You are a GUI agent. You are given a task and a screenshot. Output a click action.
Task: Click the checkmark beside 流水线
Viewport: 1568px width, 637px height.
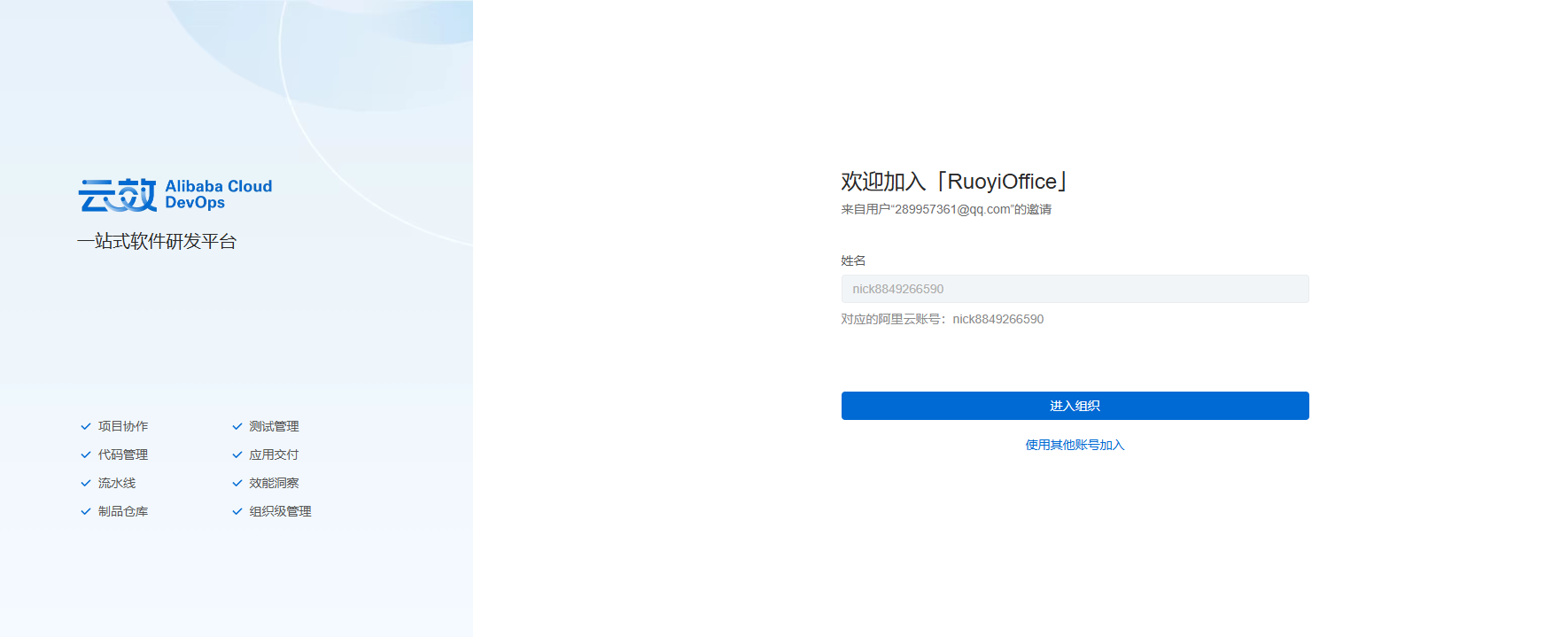pyautogui.click(x=86, y=483)
